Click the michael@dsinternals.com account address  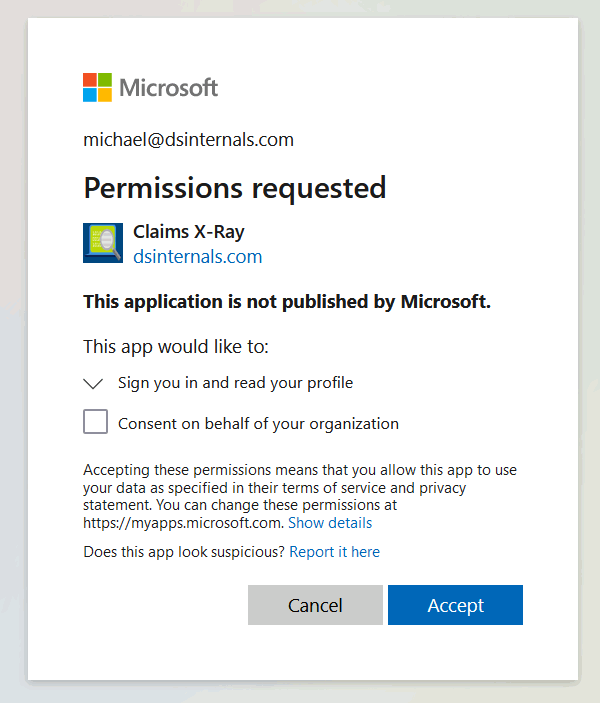188,140
